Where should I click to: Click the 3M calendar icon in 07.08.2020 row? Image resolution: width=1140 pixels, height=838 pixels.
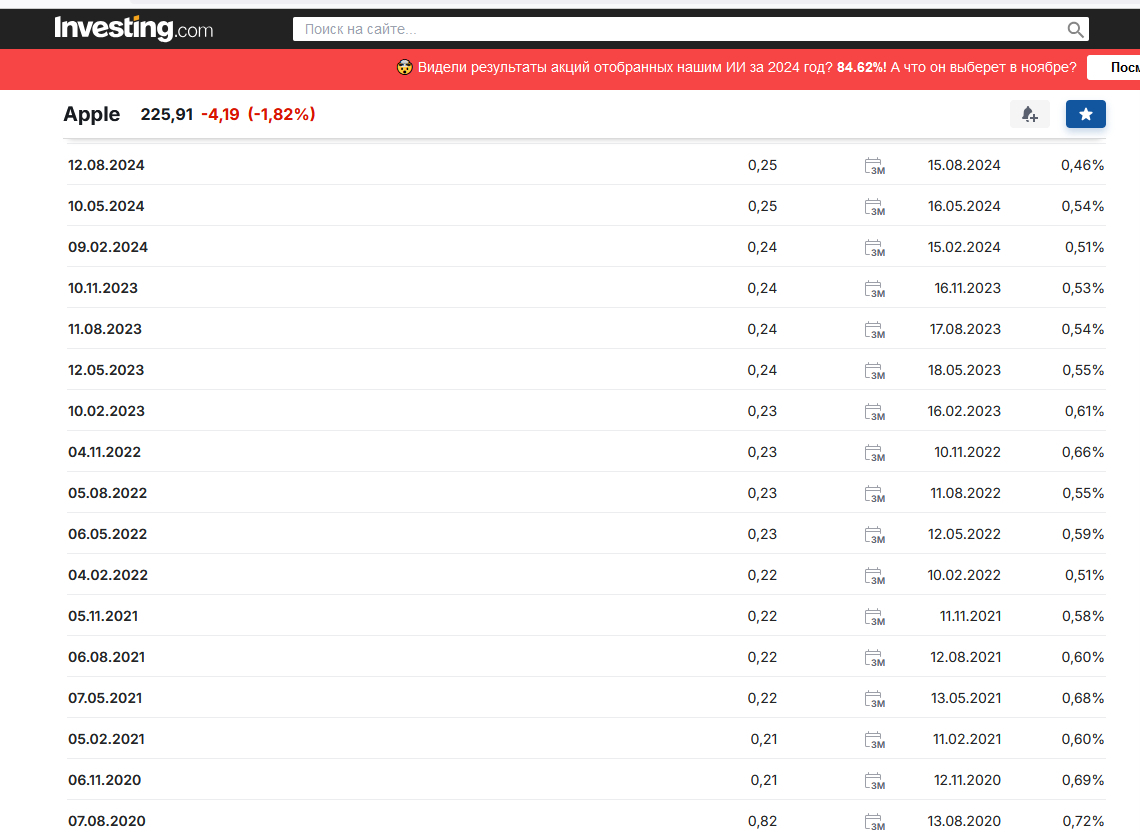tap(875, 822)
